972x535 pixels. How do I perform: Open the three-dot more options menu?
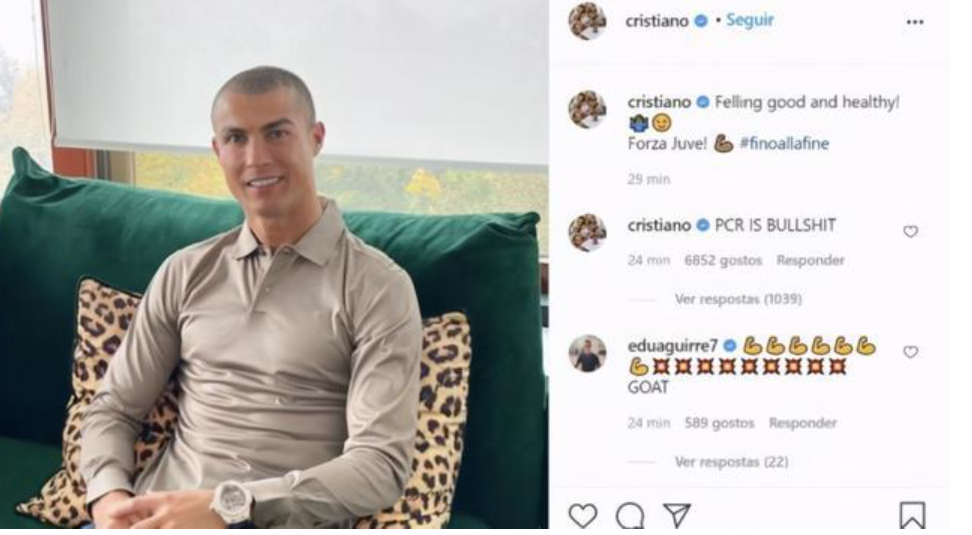click(x=915, y=22)
